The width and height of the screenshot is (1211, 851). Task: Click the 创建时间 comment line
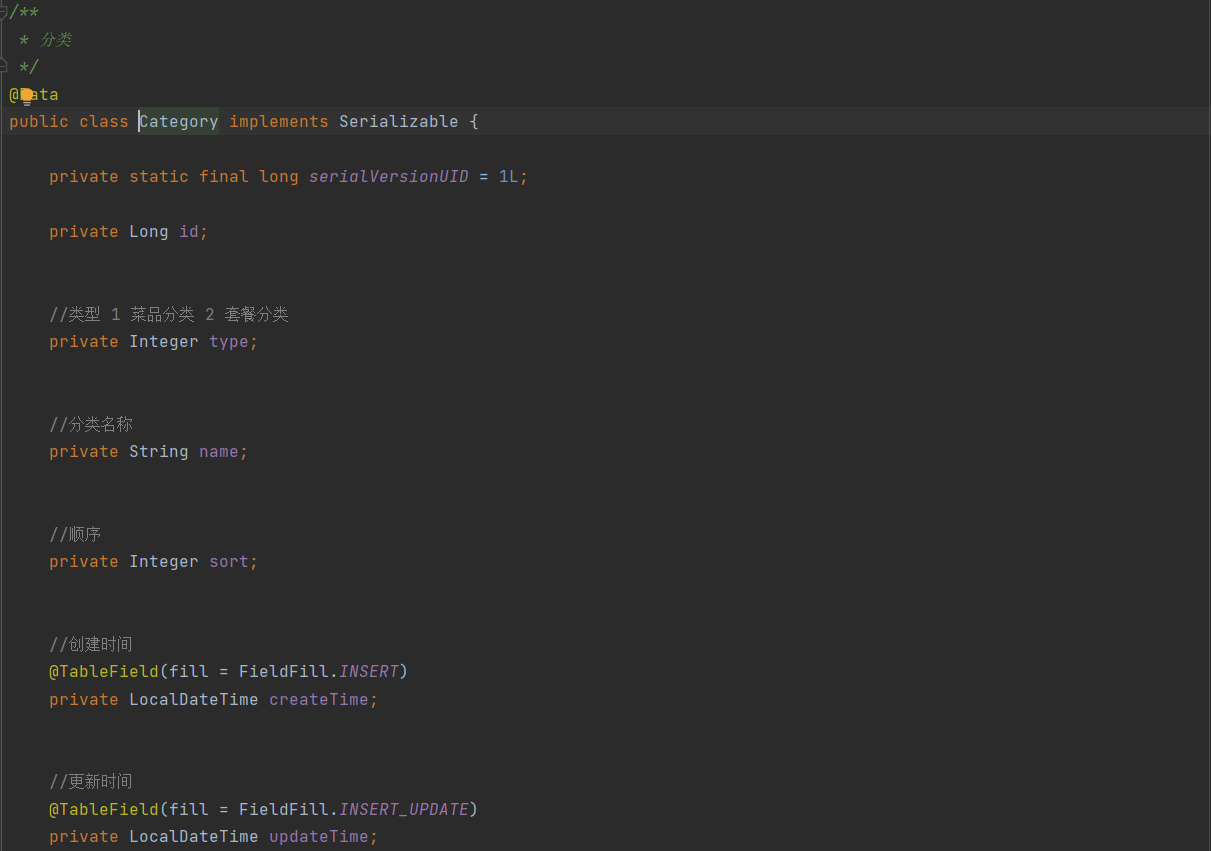click(91, 644)
